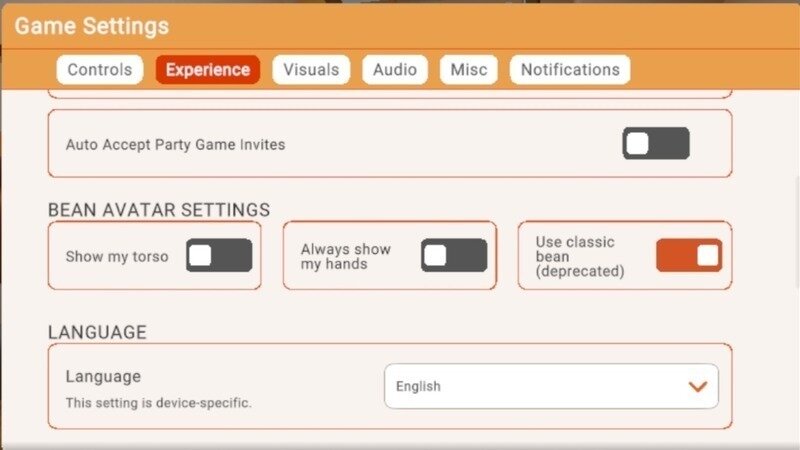This screenshot has width=800, height=450.
Task: Open the Language dropdown showing English
Action: pos(550,386)
